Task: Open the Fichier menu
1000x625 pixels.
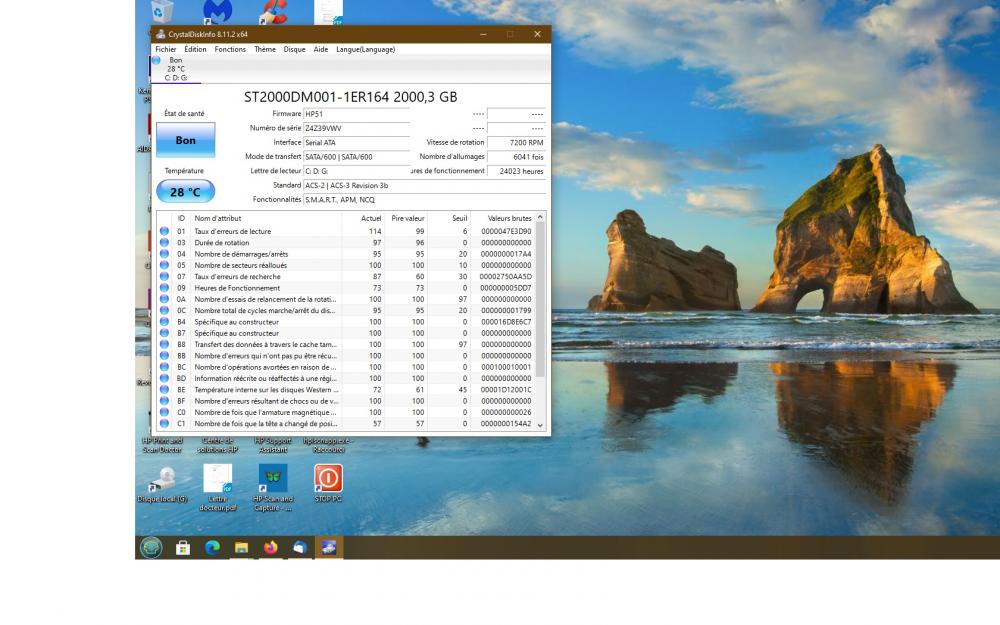Action: pos(166,50)
